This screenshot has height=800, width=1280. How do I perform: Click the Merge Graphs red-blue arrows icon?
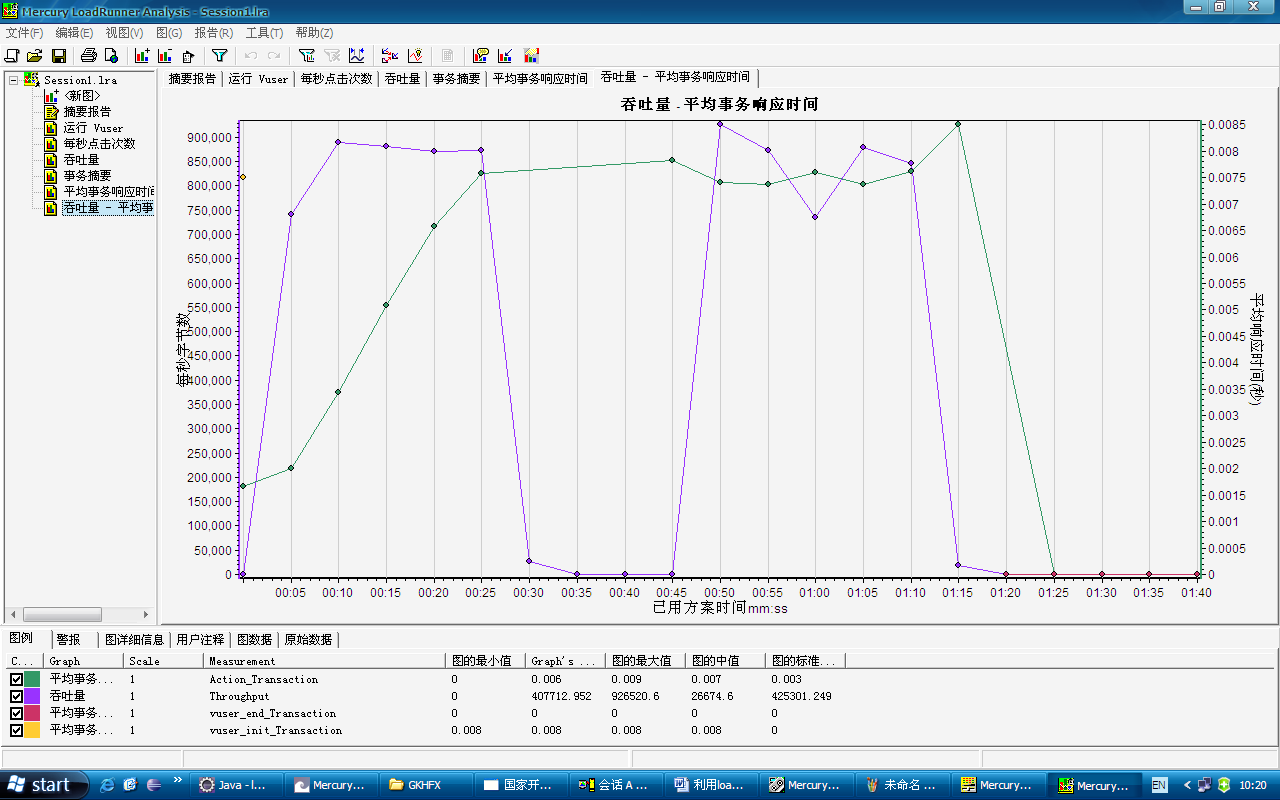tap(390, 56)
